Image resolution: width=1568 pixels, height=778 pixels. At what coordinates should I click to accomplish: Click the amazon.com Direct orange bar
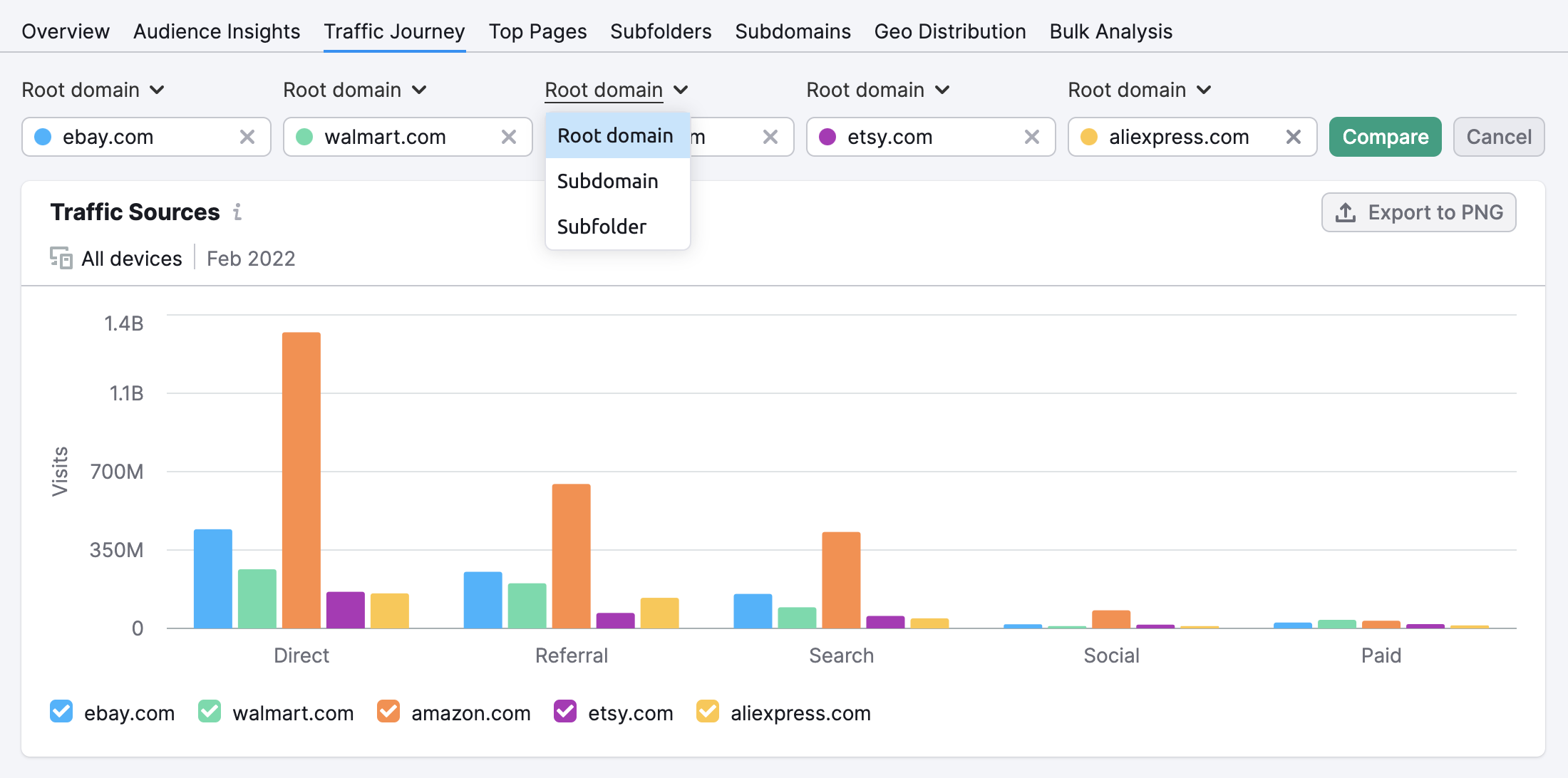click(x=301, y=480)
